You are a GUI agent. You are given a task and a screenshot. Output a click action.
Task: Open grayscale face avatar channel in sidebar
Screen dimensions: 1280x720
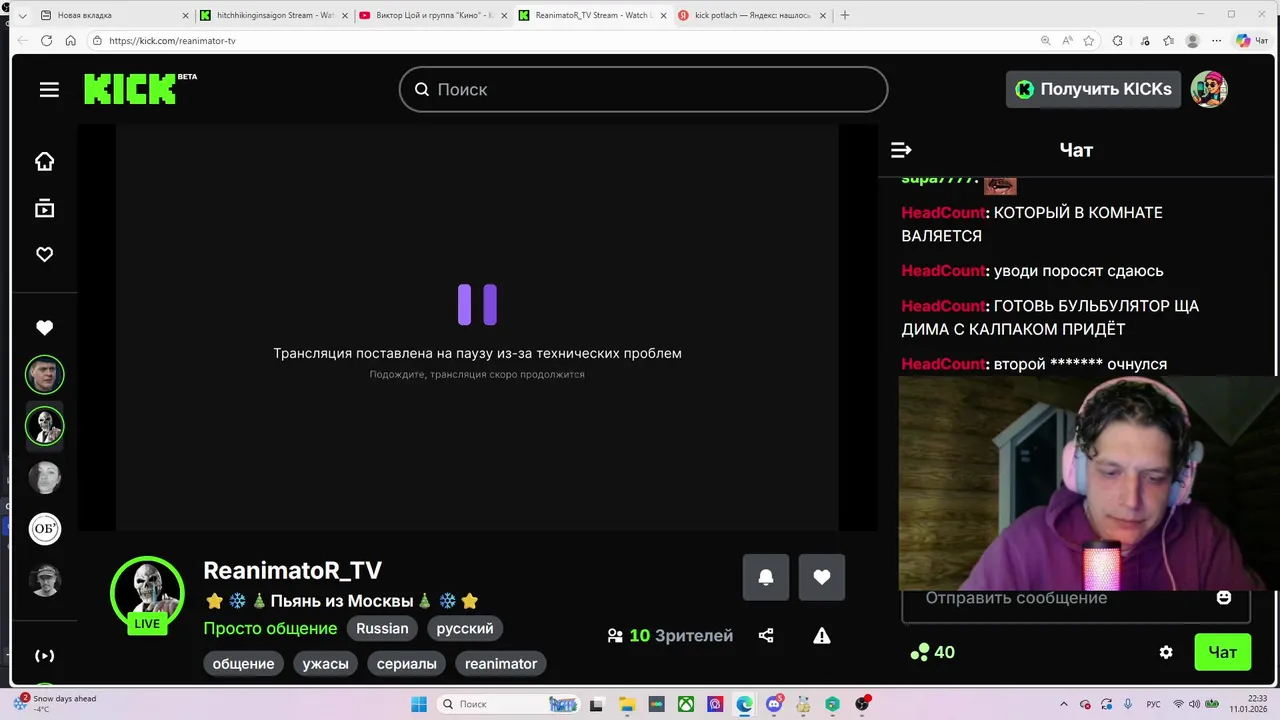click(44, 477)
